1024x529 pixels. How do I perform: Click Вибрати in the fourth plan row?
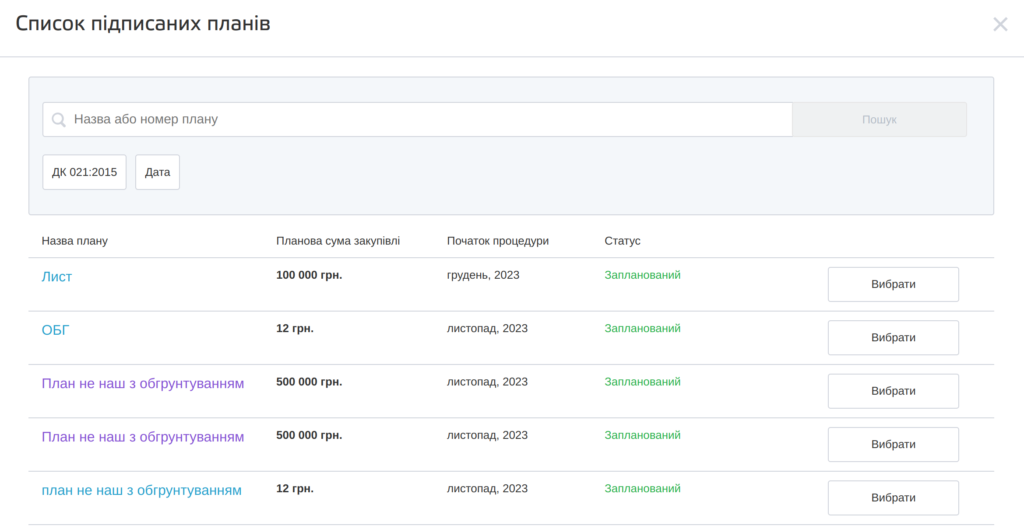[893, 444]
